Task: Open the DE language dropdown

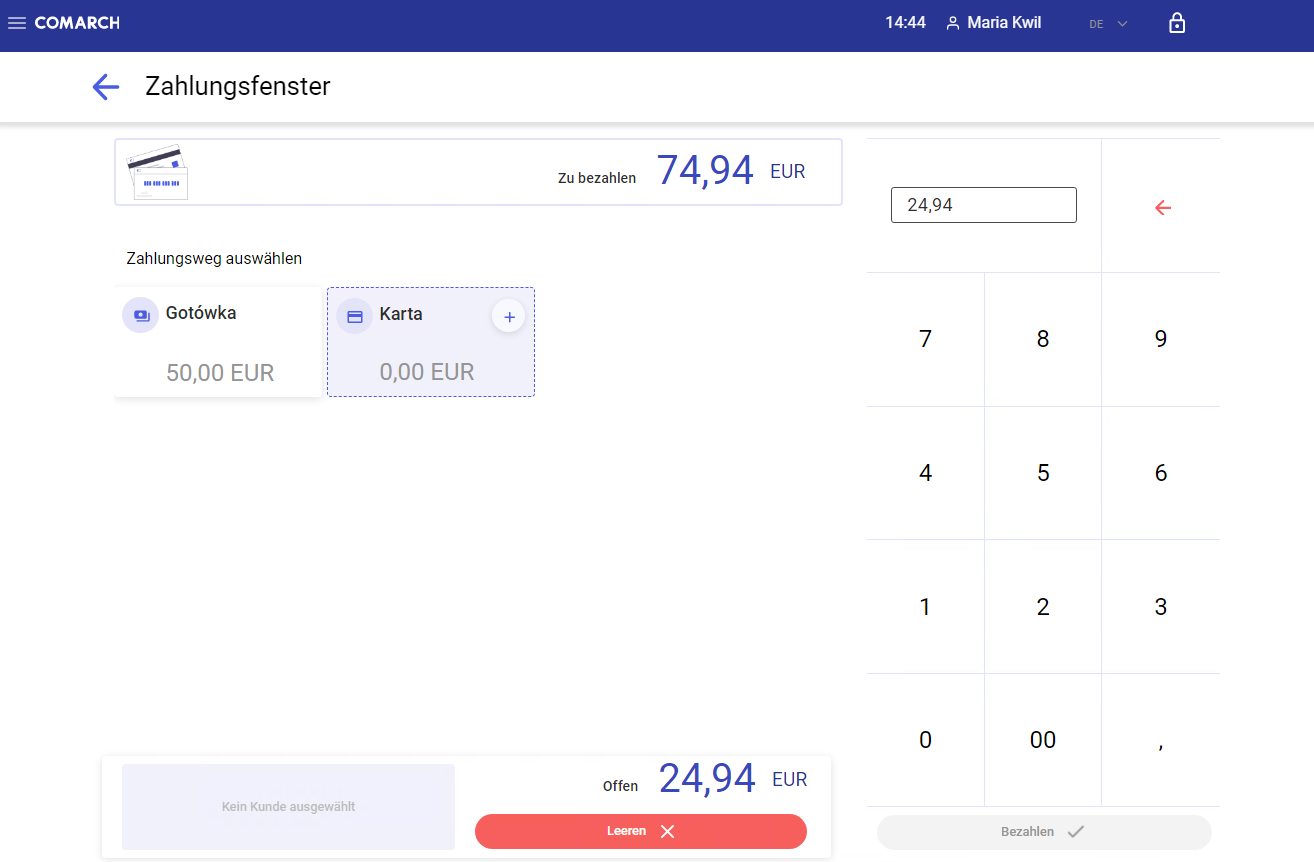Action: (x=1108, y=24)
